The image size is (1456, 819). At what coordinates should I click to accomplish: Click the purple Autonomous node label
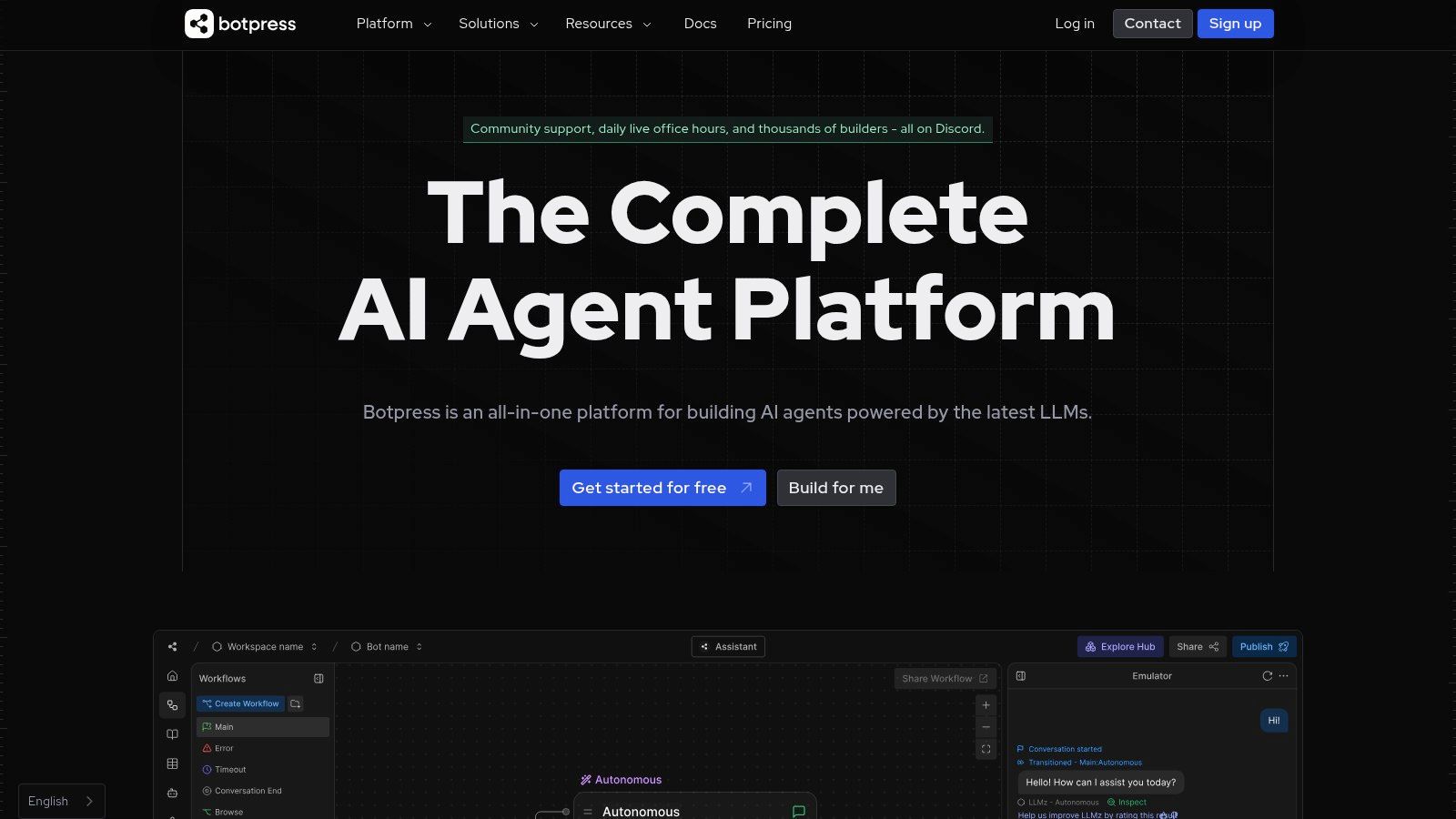[x=621, y=780]
